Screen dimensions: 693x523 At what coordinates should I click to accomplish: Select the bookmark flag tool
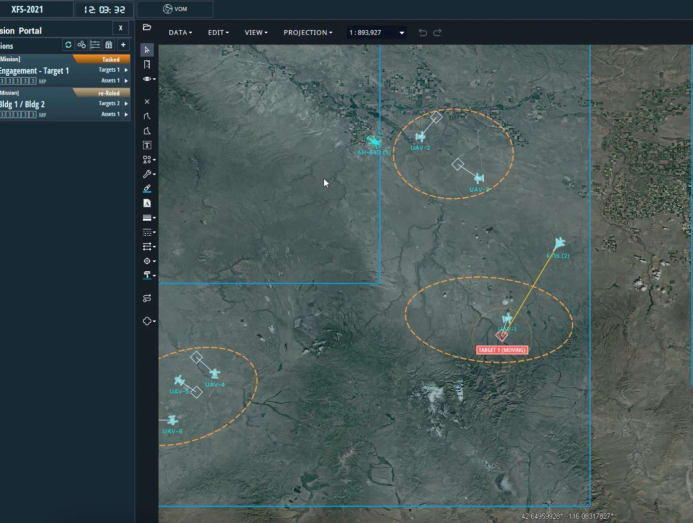(x=147, y=64)
